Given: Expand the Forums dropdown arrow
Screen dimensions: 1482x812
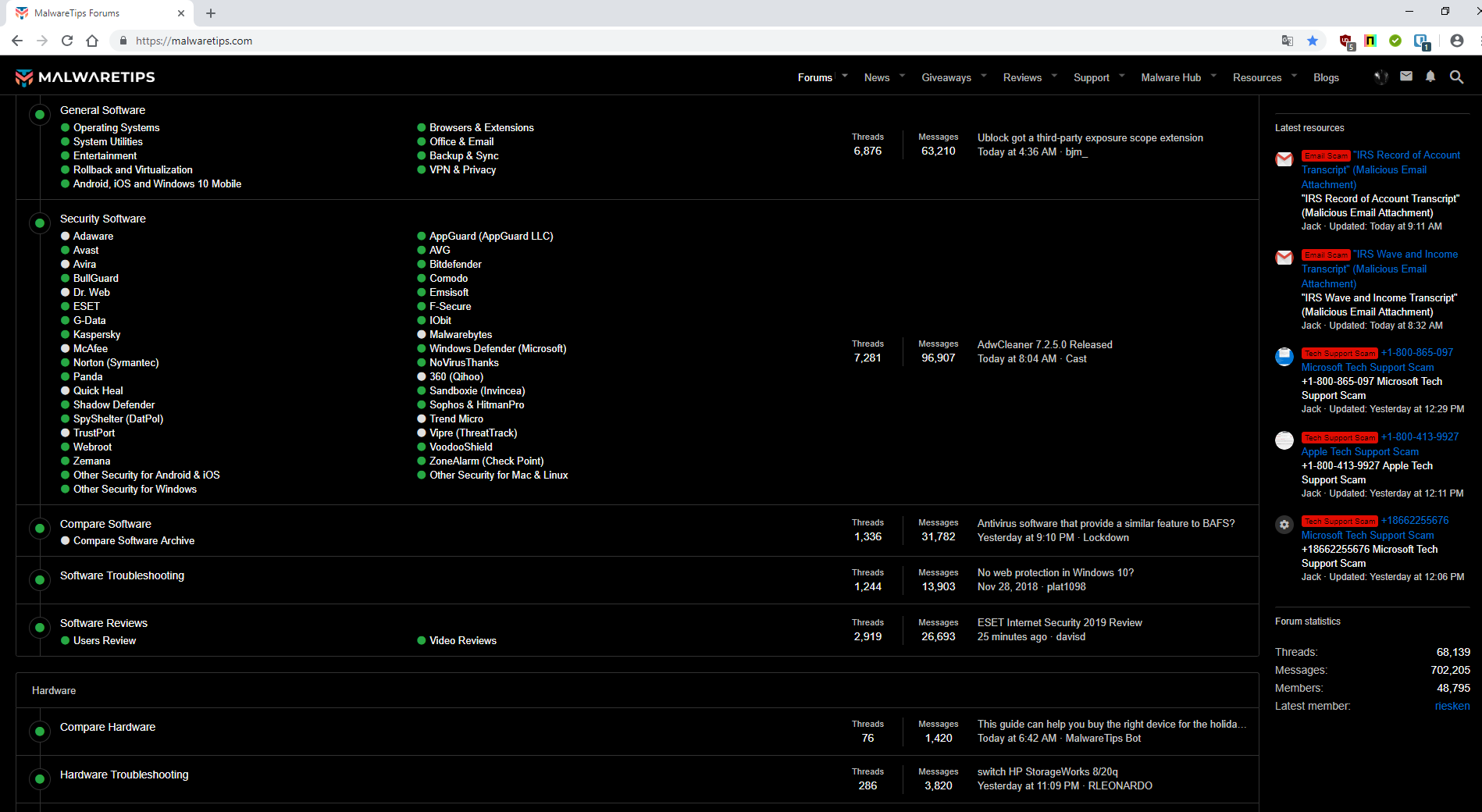Looking at the screenshot, I should point(845,76).
